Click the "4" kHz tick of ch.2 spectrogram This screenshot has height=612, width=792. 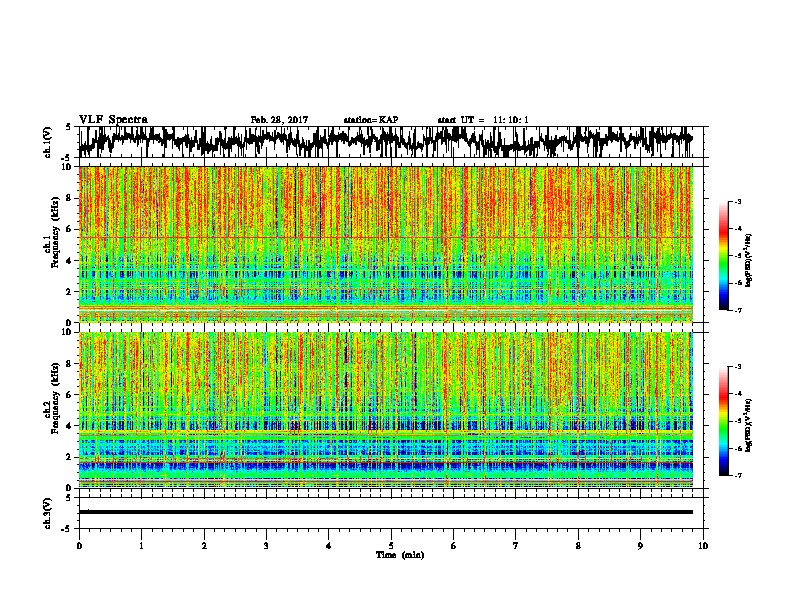[x=71, y=426]
